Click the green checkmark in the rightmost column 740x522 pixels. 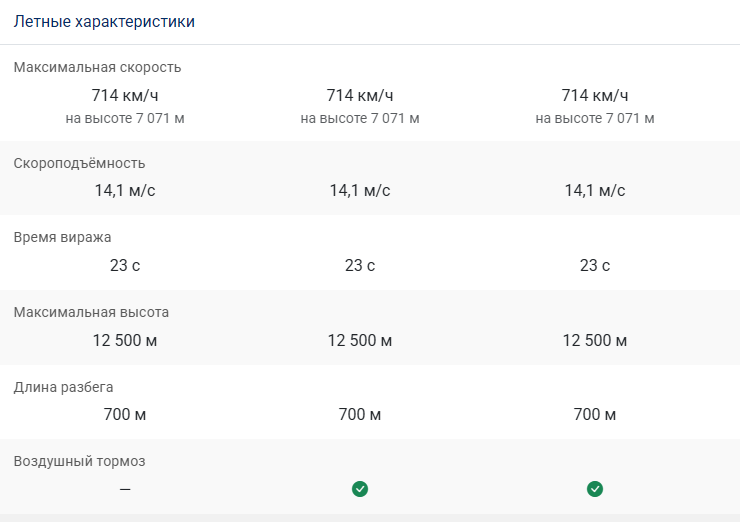[595, 489]
